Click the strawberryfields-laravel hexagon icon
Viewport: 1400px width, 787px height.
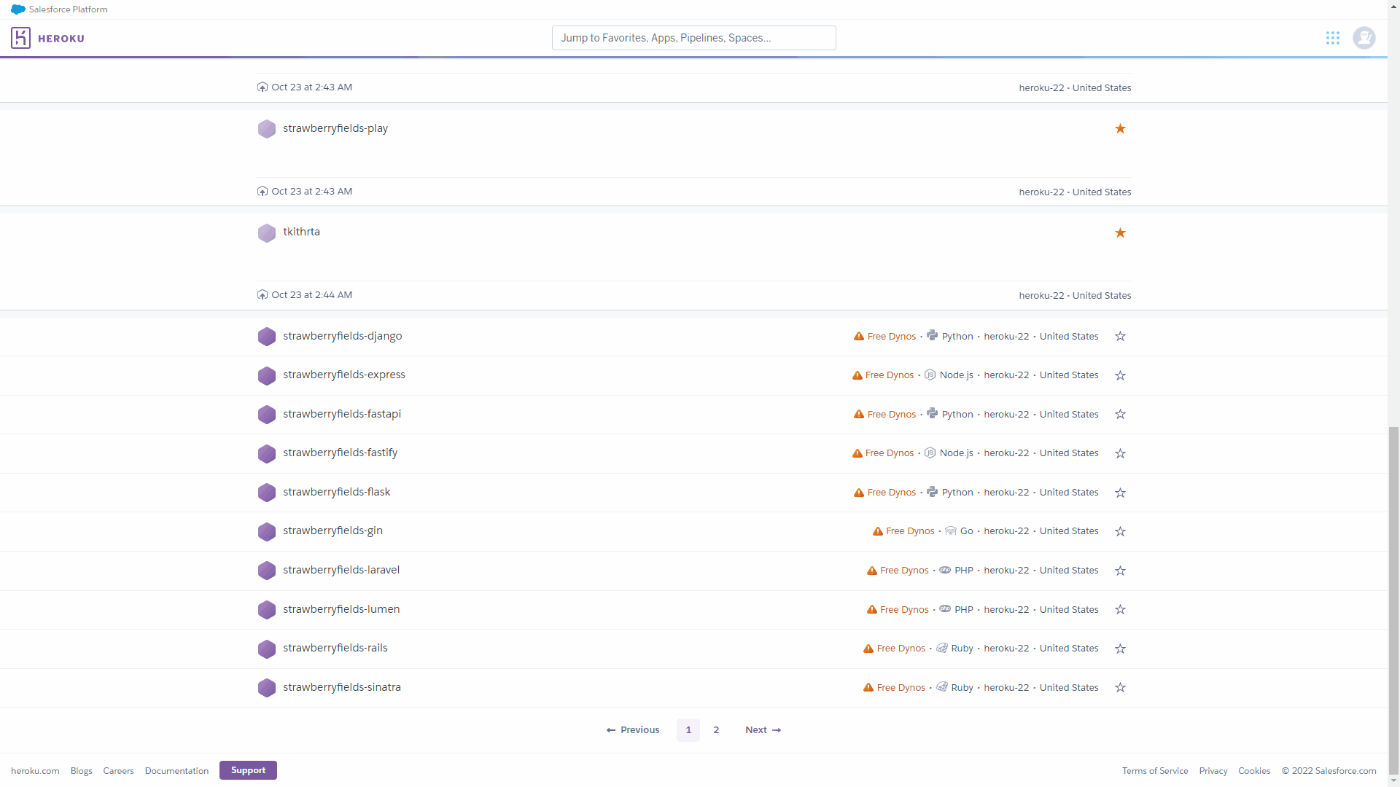tap(267, 571)
